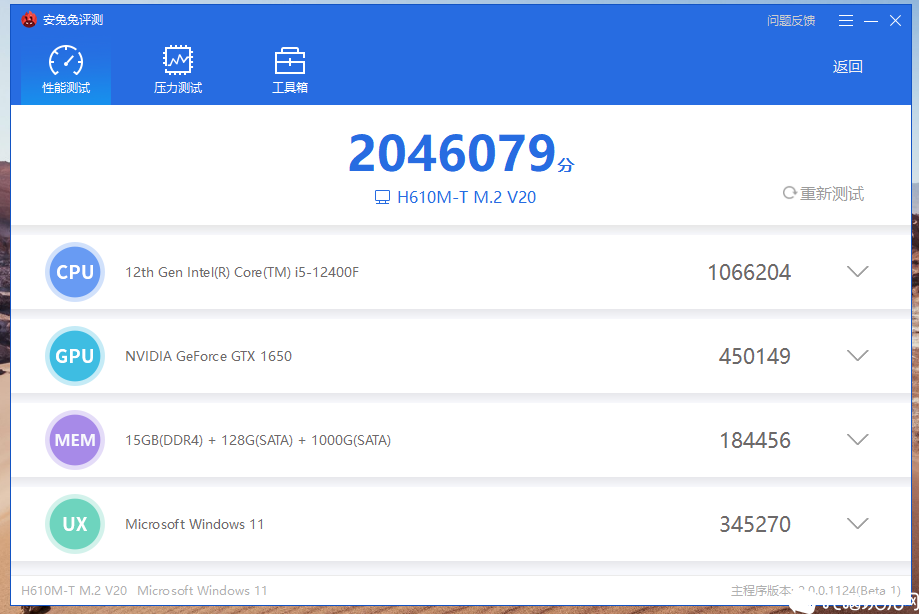Click the green UX badge icon
The height and width of the screenshot is (614, 919).
[75, 524]
